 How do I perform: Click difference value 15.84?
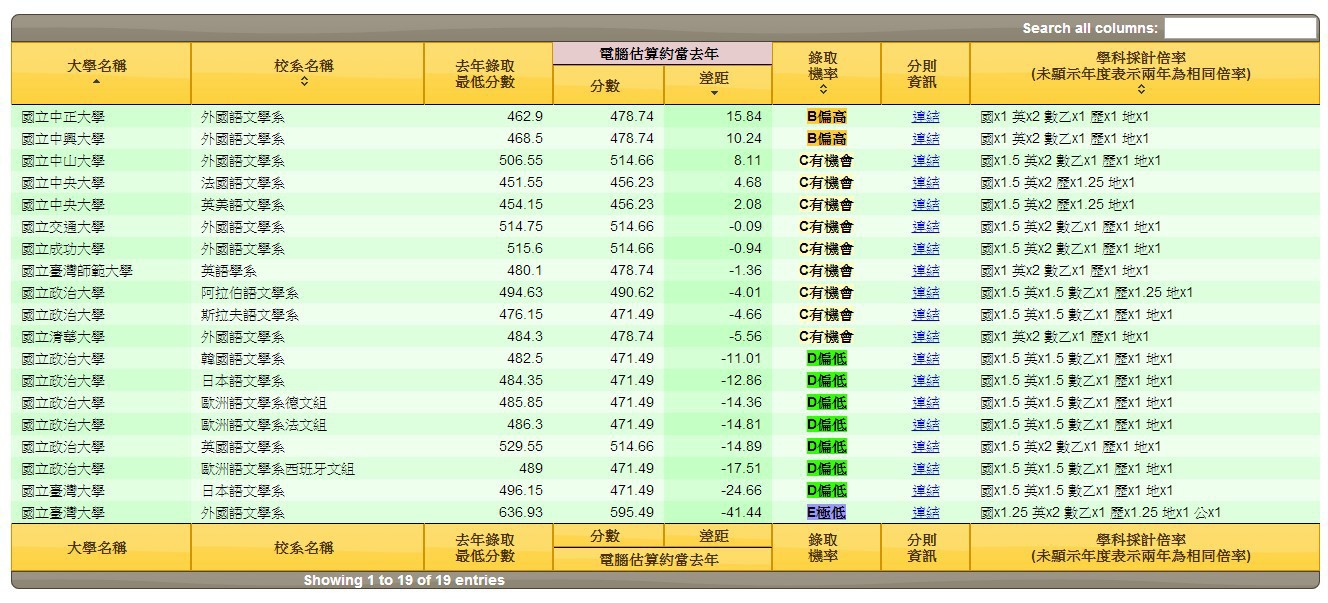(x=744, y=116)
